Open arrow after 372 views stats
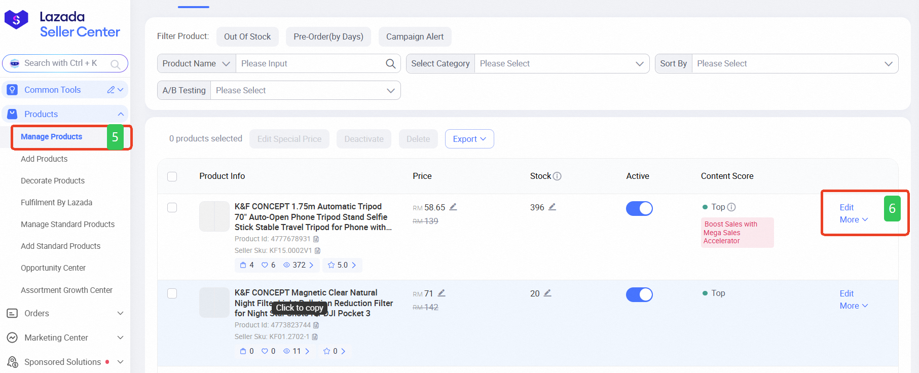 pyautogui.click(x=311, y=266)
